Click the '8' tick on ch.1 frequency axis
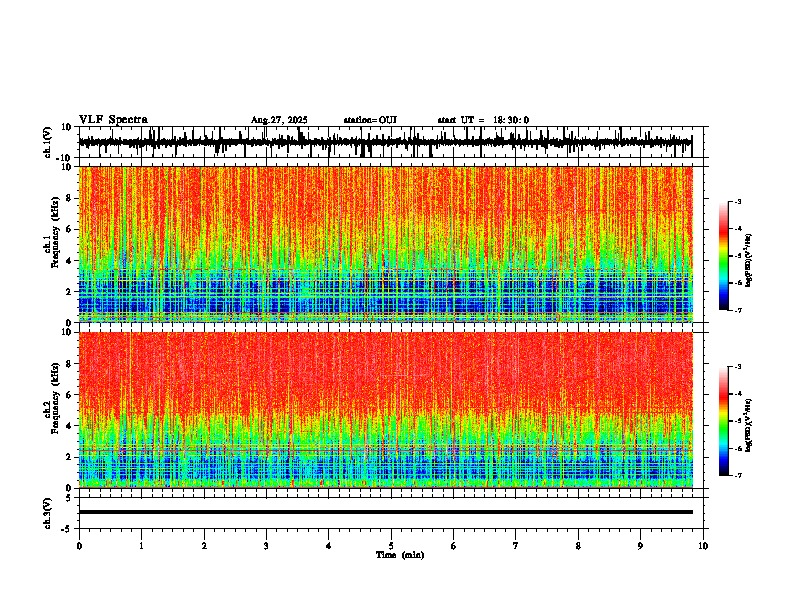The width and height of the screenshot is (792, 612). pyautogui.click(x=69, y=198)
